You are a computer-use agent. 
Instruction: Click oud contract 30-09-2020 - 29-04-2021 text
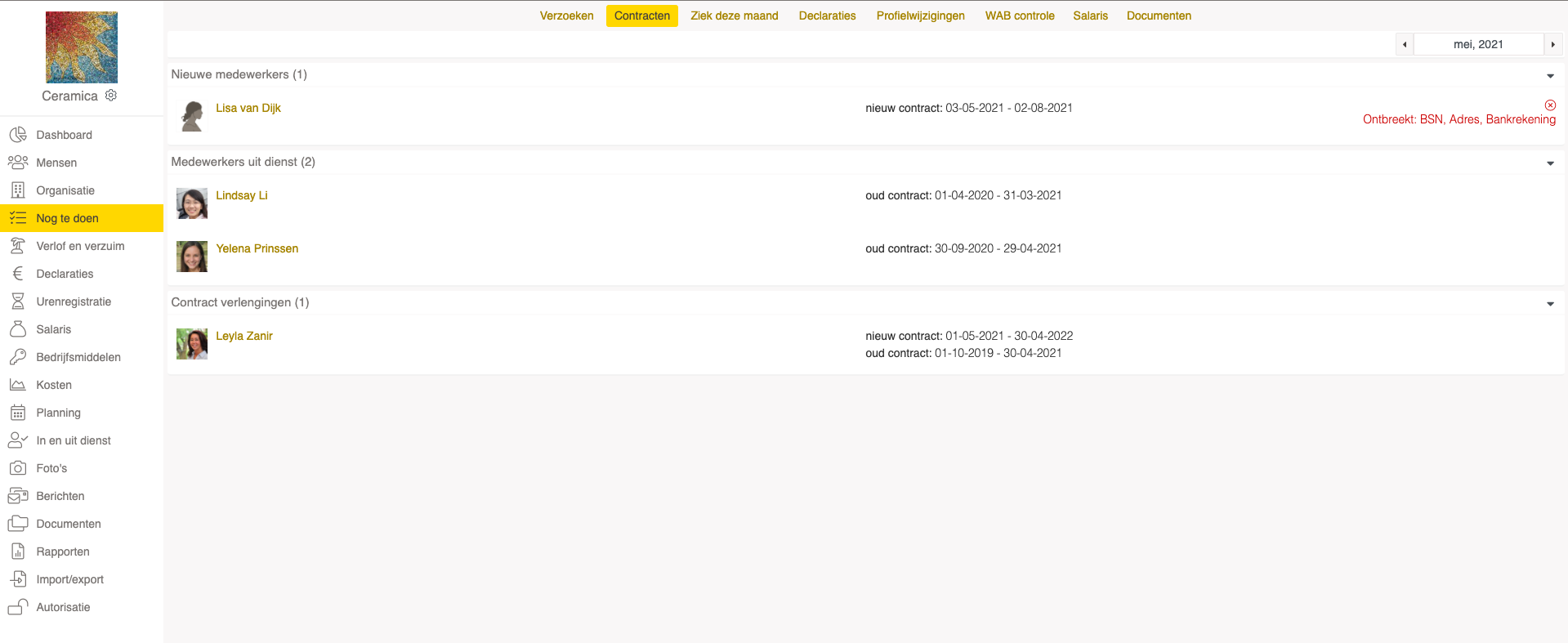[963, 248]
